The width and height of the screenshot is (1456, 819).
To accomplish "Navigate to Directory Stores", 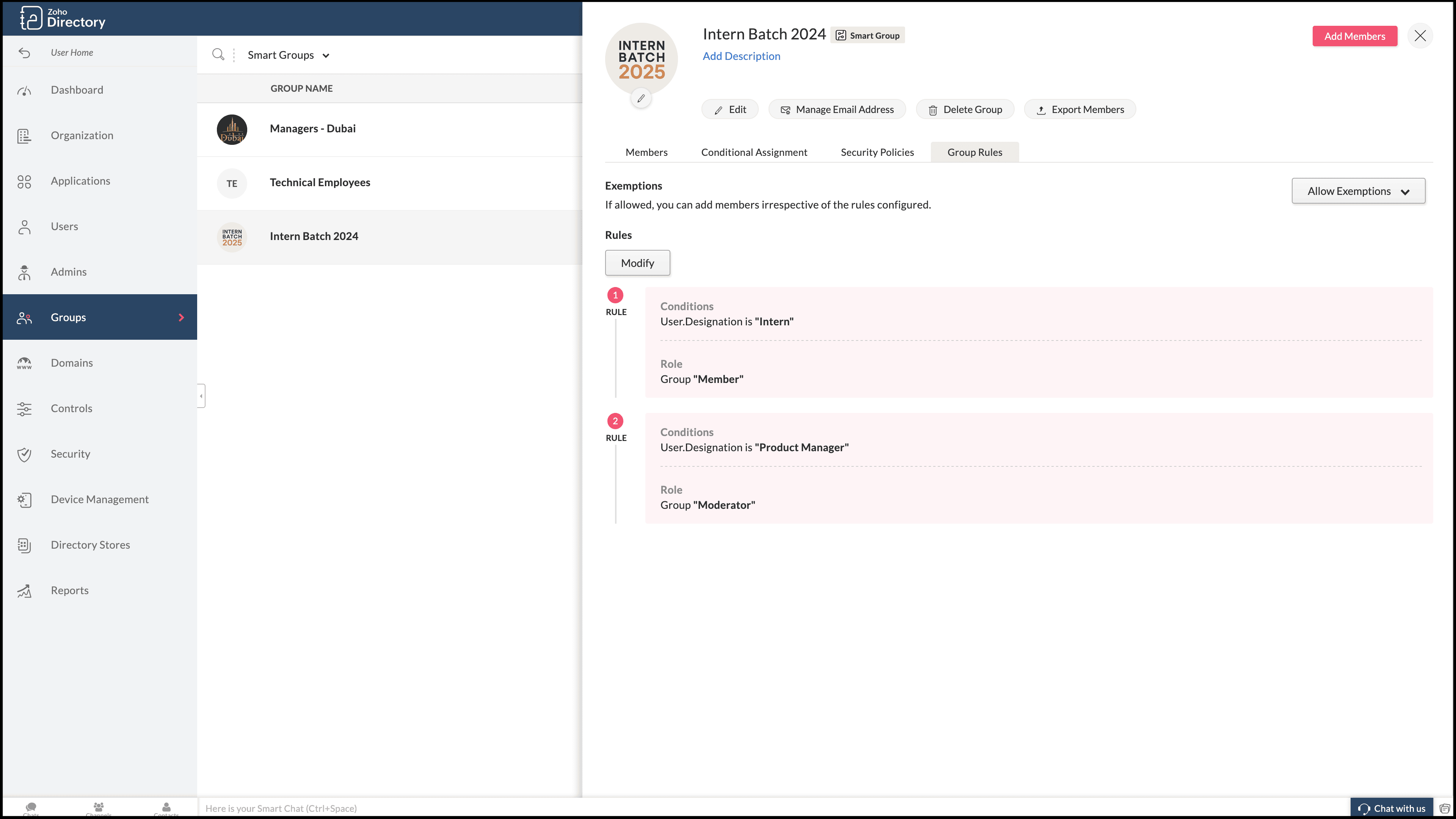I will pyautogui.click(x=91, y=545).
